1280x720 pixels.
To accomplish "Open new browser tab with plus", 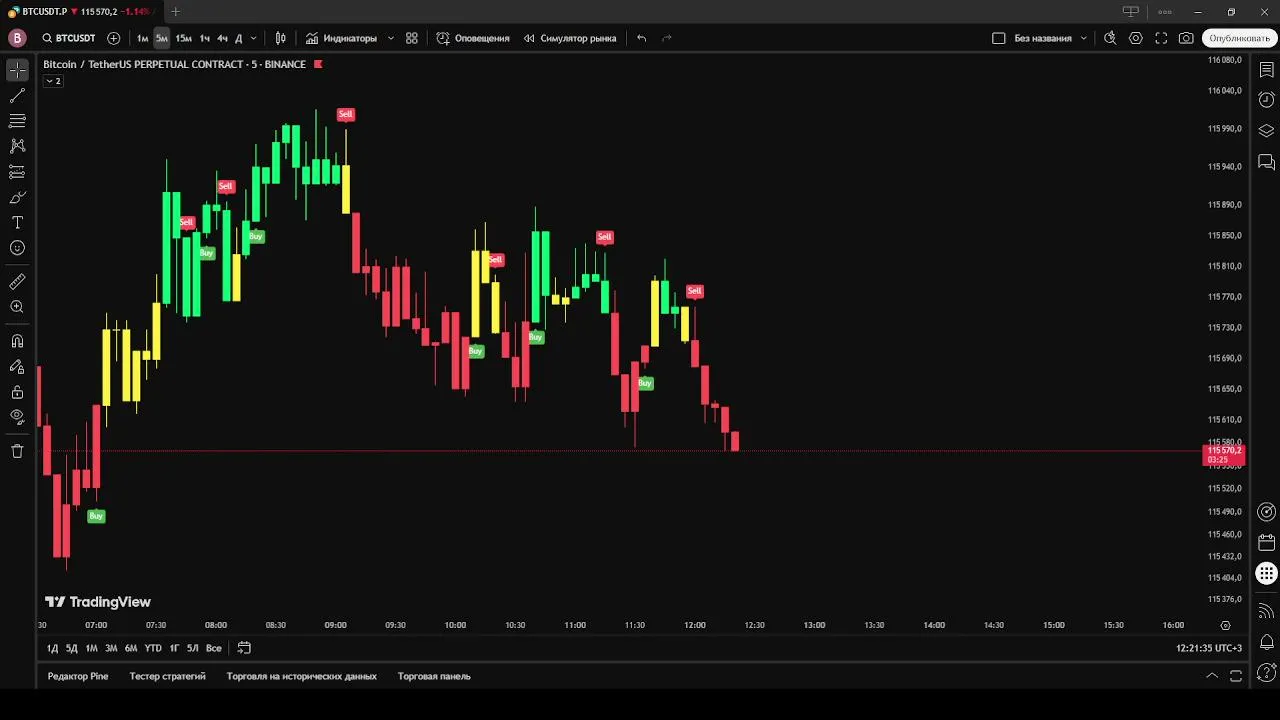I will click(176, 12).
